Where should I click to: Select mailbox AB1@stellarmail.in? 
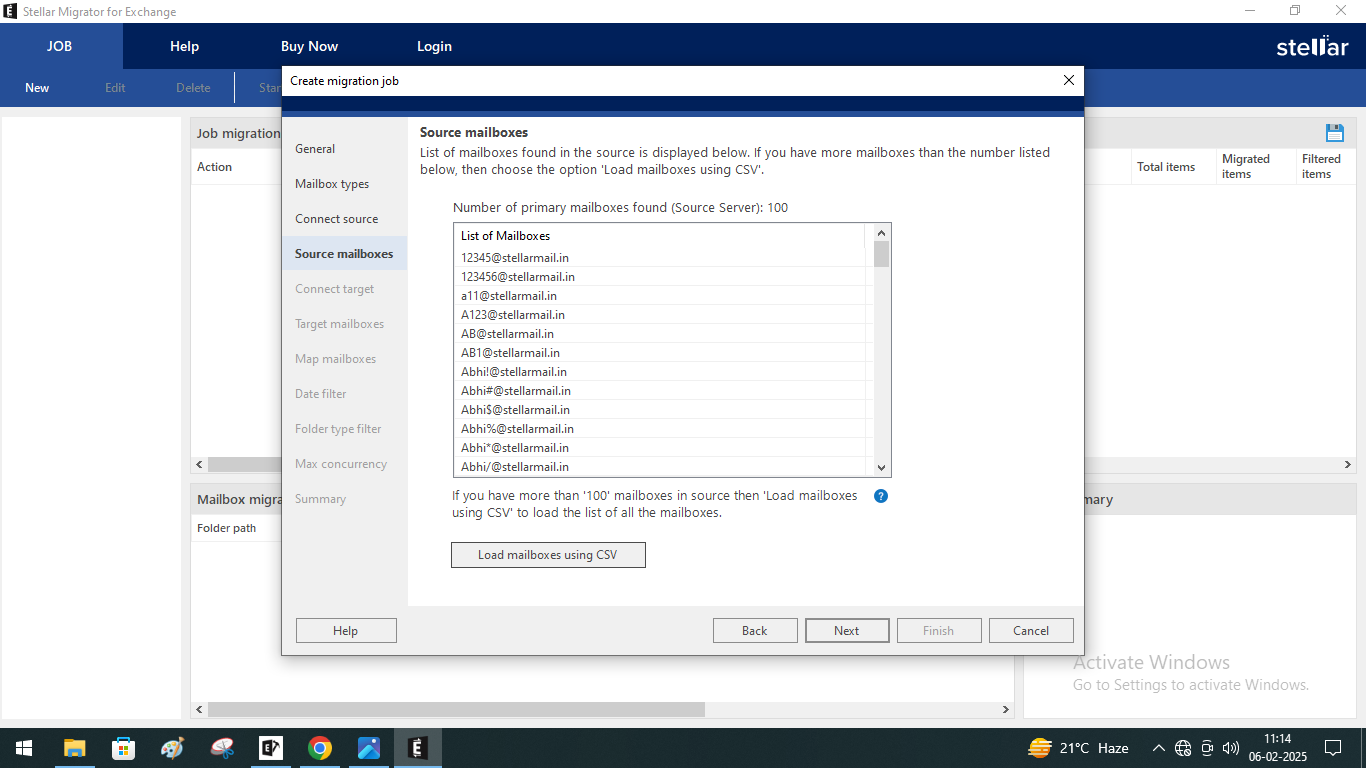pos(662,353)
